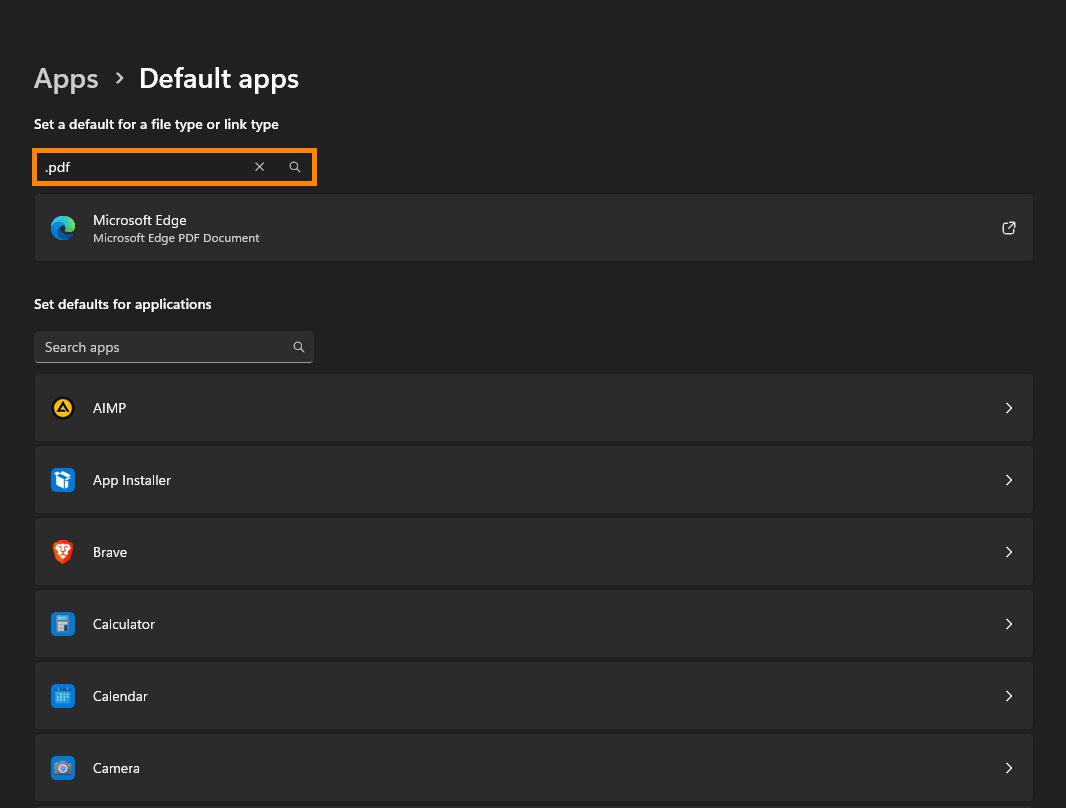Screen dimensions: 1066x808
Task: Click into the .pdf file type field
Action: tap(174, 167)
